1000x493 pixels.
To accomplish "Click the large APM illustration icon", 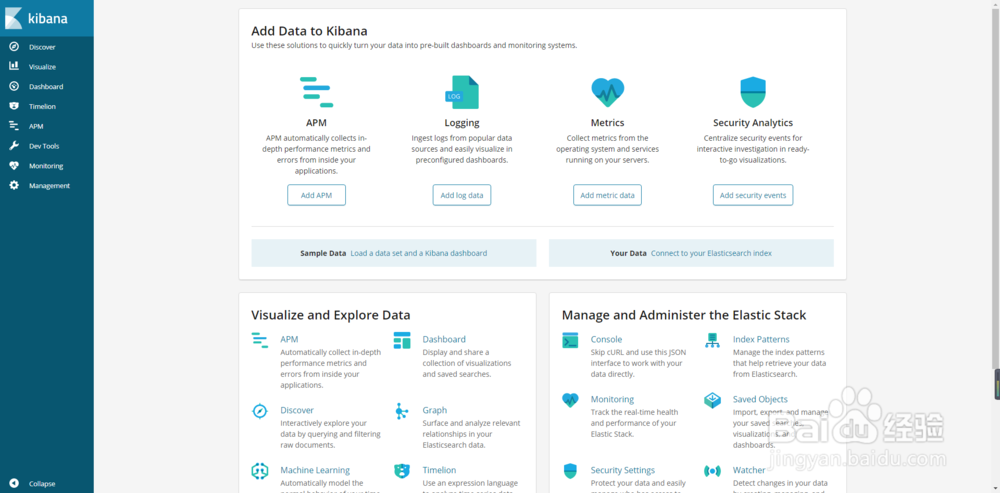I will coord(316,92).
